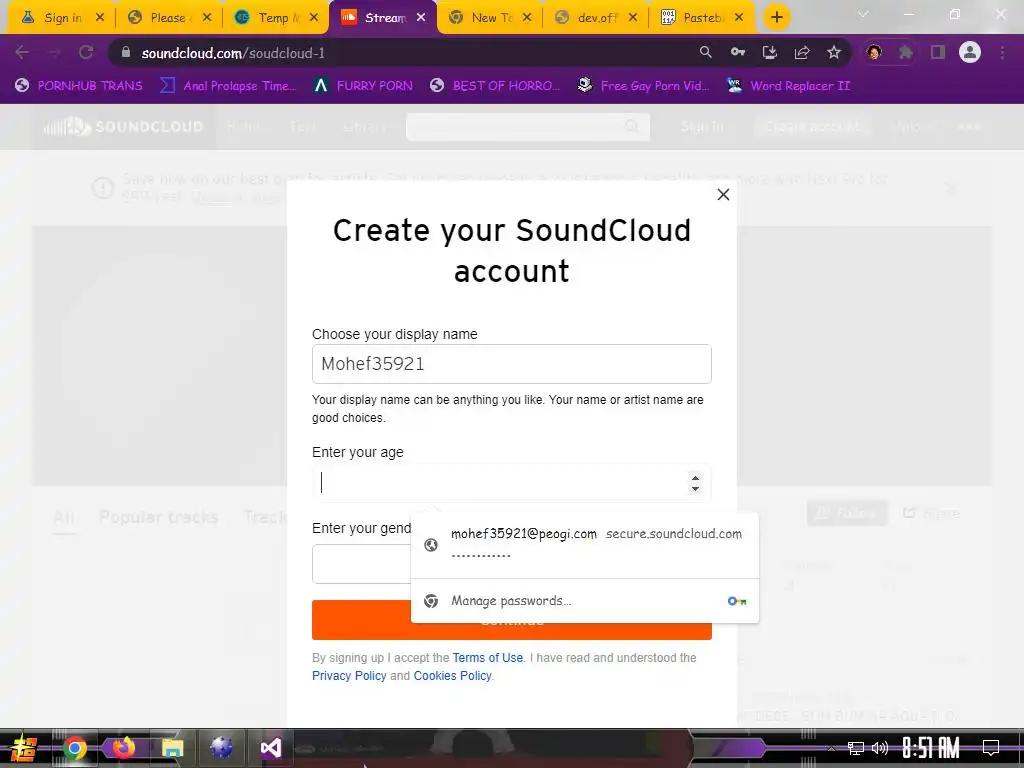This screenshot has height=768, width=1024.
Task: Open the Cookies Policy link
Action: (x=453, y=676)
